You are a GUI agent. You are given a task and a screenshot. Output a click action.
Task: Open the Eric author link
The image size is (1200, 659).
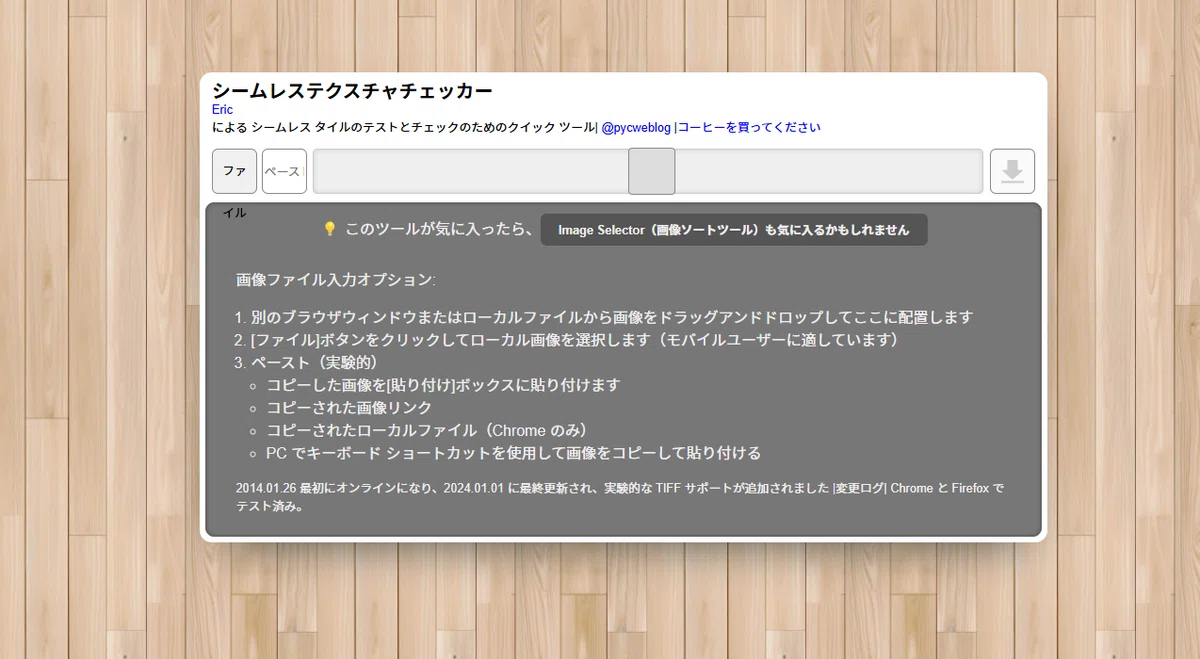point(222,109)
